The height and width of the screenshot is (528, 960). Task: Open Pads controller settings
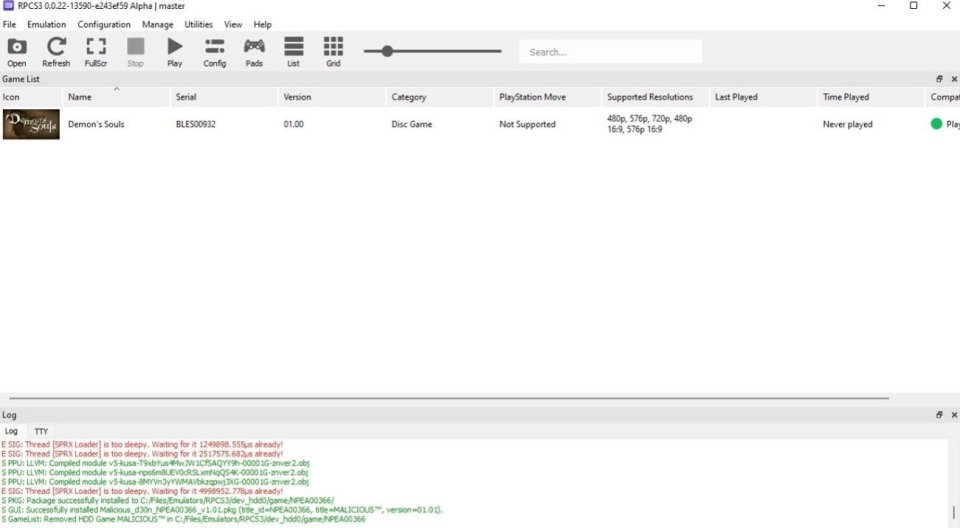pos(254,51)
